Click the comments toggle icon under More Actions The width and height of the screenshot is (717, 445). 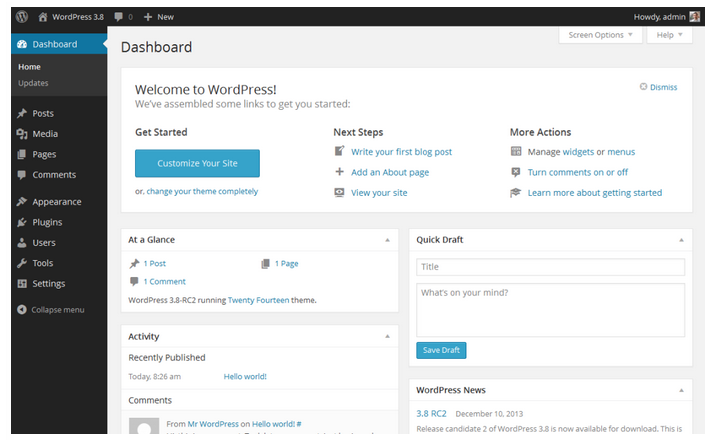(x=516, y=172)
